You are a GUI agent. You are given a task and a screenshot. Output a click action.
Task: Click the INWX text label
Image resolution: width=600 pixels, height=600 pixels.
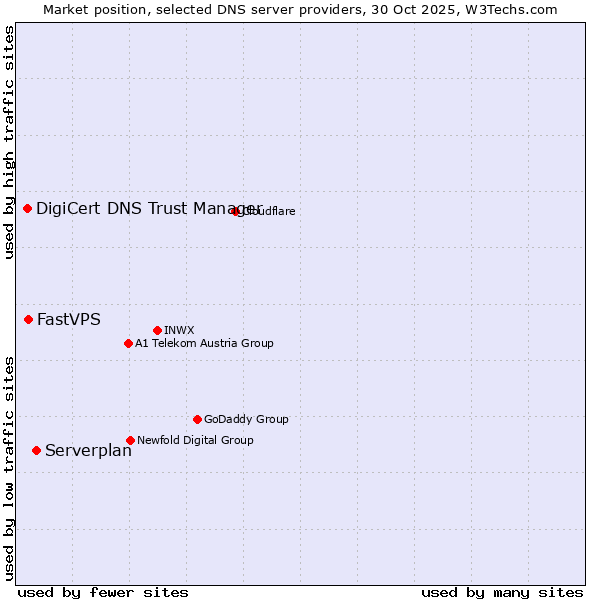click(179, 330)
